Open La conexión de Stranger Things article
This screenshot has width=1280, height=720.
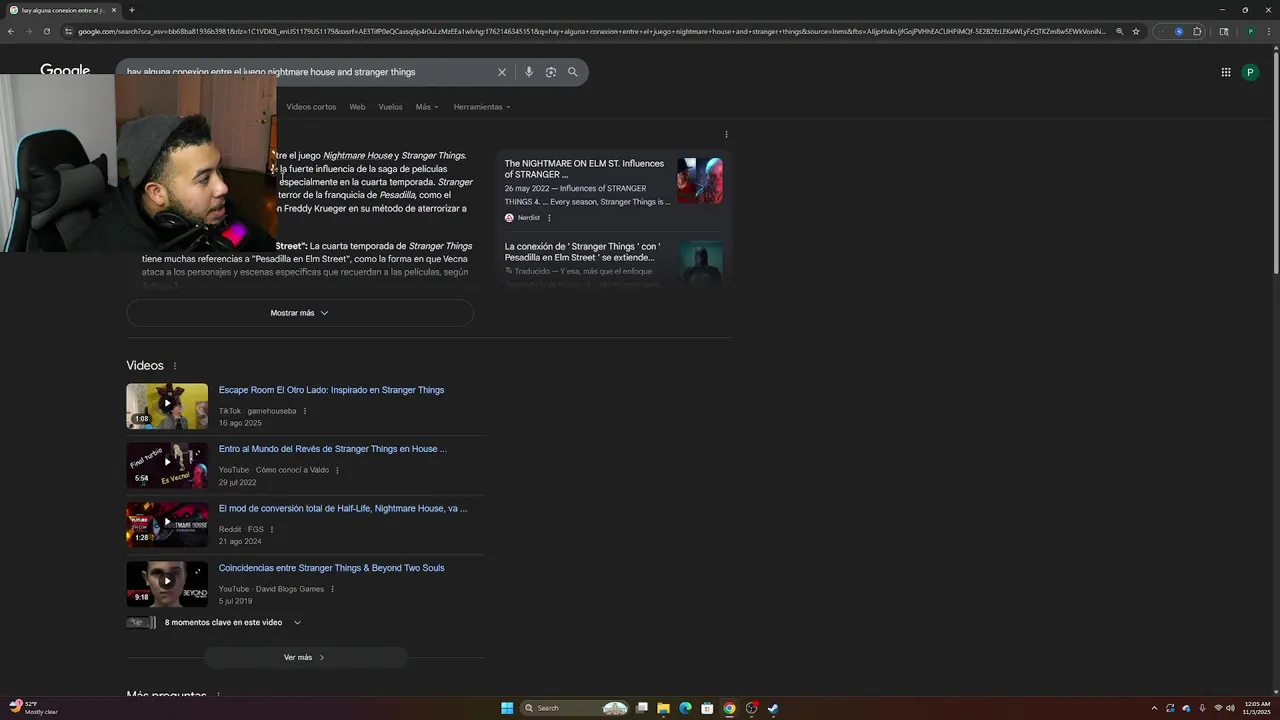pyautogui.click(x=582, y=252)
